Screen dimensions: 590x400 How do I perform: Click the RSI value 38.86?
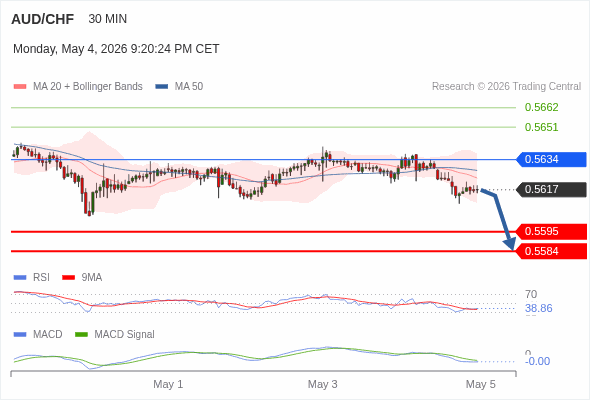click(x=538, y=309)
